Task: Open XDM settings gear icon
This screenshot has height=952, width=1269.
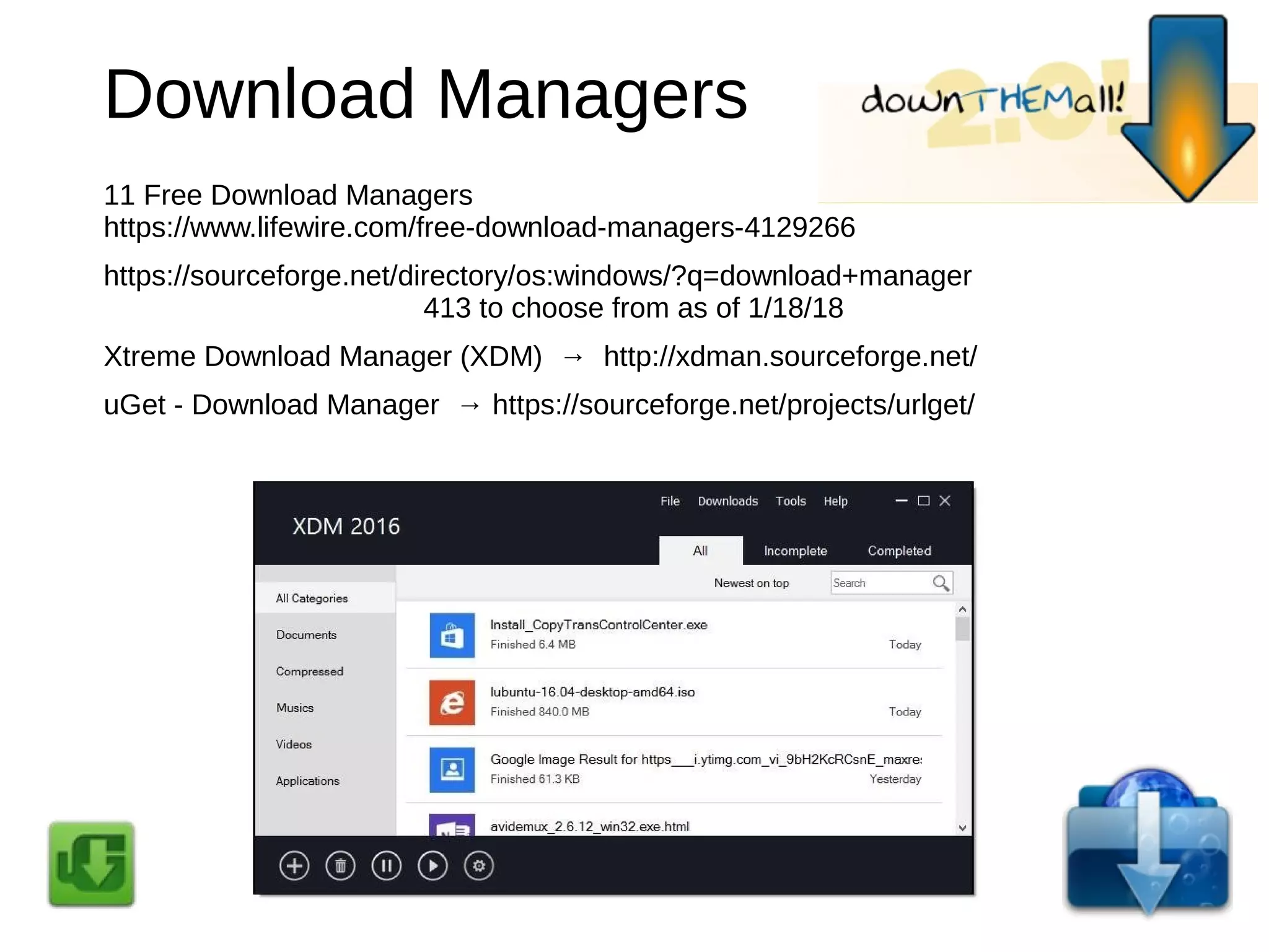Action: (479, 866)
